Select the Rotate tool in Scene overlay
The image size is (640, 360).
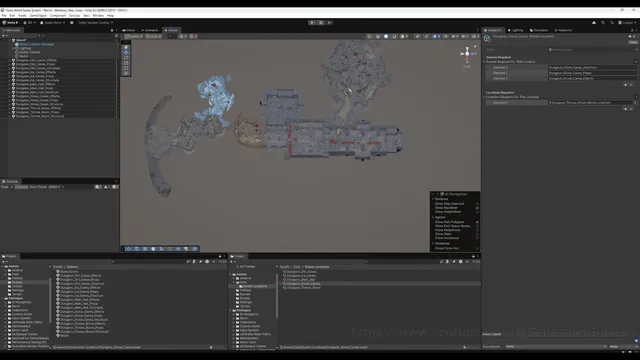point(126,58)
